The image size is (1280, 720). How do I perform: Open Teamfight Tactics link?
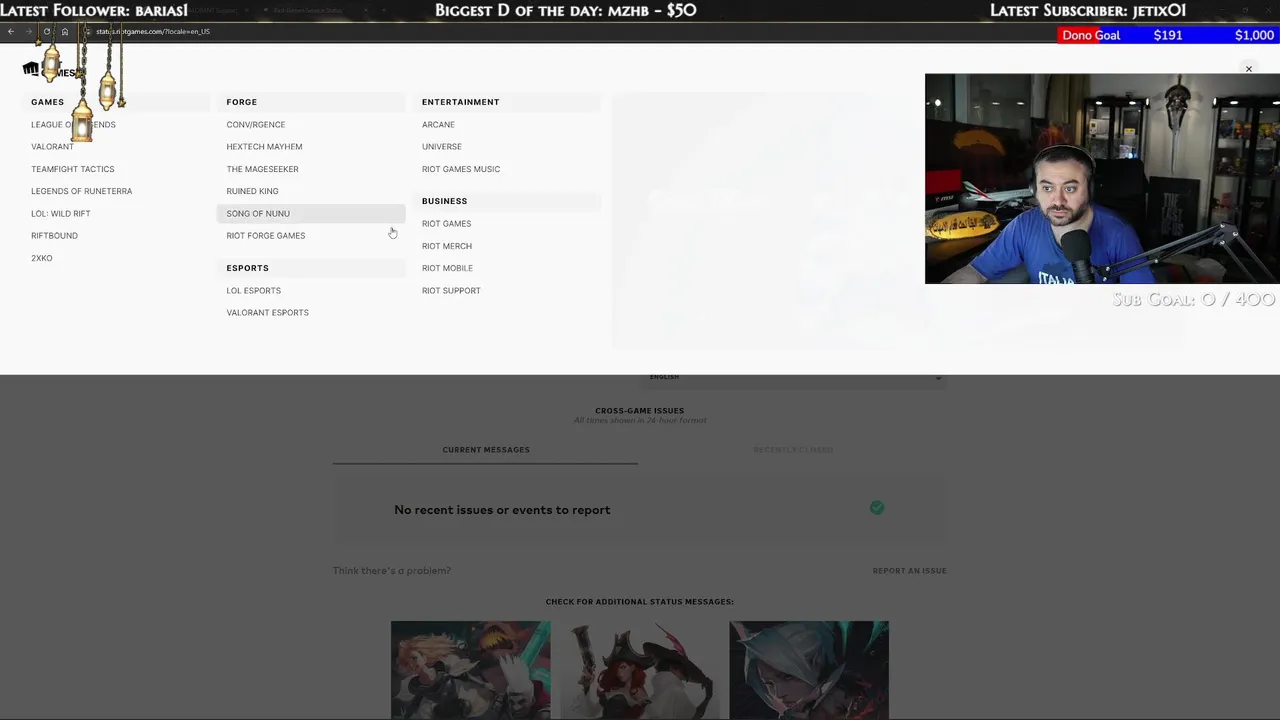click(x=72, y=169)
